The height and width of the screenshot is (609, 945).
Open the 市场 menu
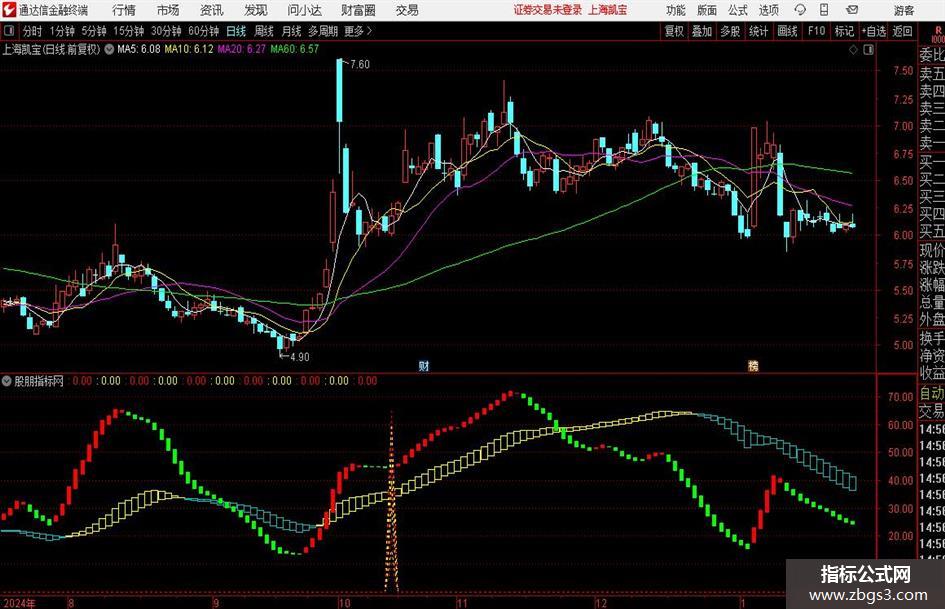pyautogui.click(x=168, y=10)
